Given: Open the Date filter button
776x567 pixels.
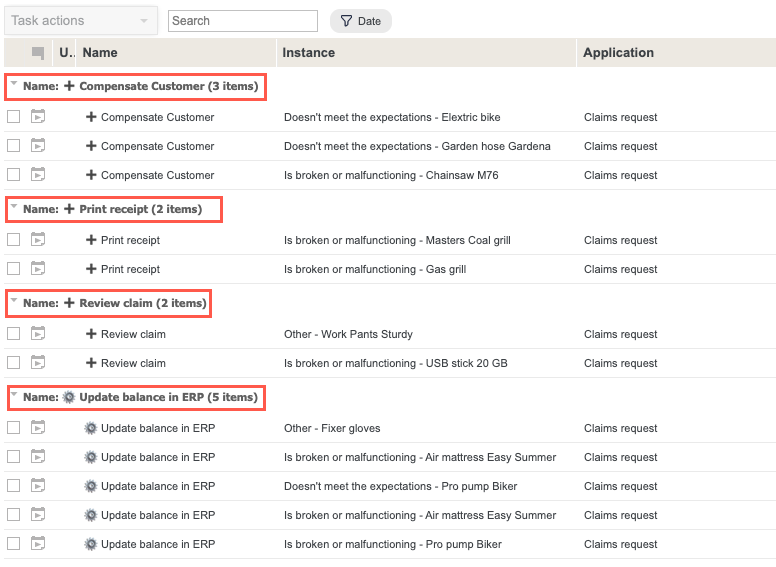Looking at the screenshot, I should [x=360, y=21].
